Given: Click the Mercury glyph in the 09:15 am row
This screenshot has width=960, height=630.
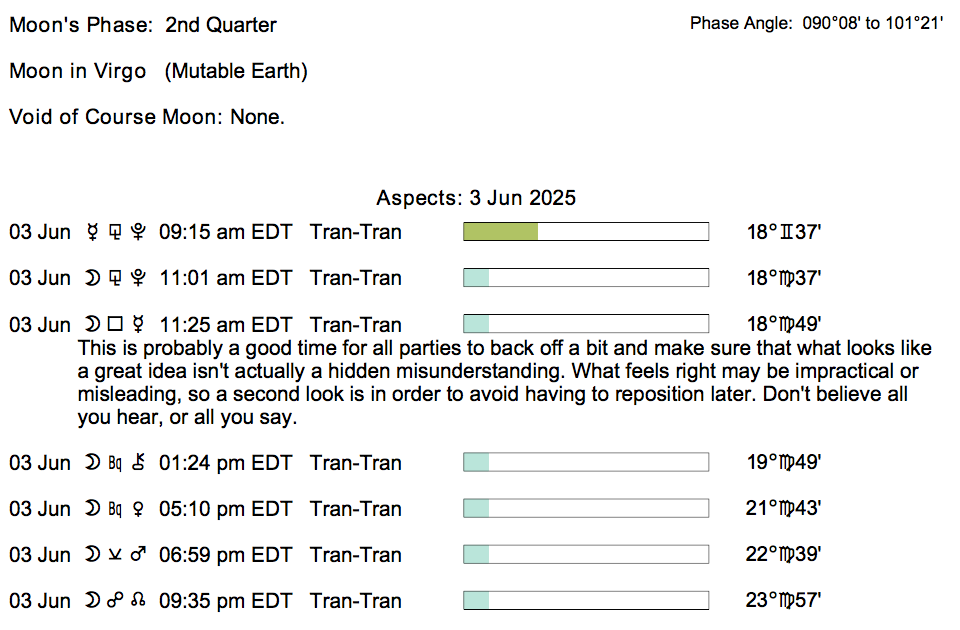Looking at the screenshot, I should [92, 233].
